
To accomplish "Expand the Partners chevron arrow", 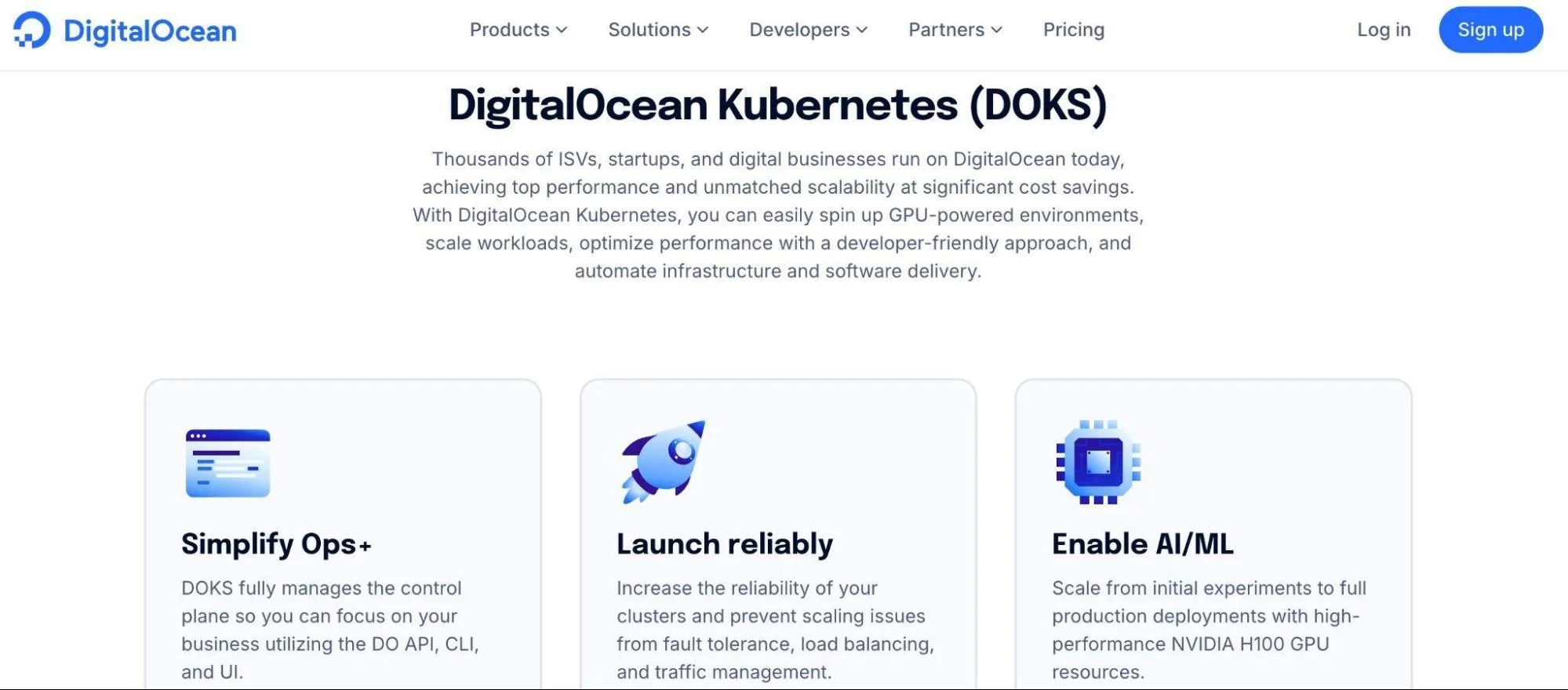I will pos(997,31).
